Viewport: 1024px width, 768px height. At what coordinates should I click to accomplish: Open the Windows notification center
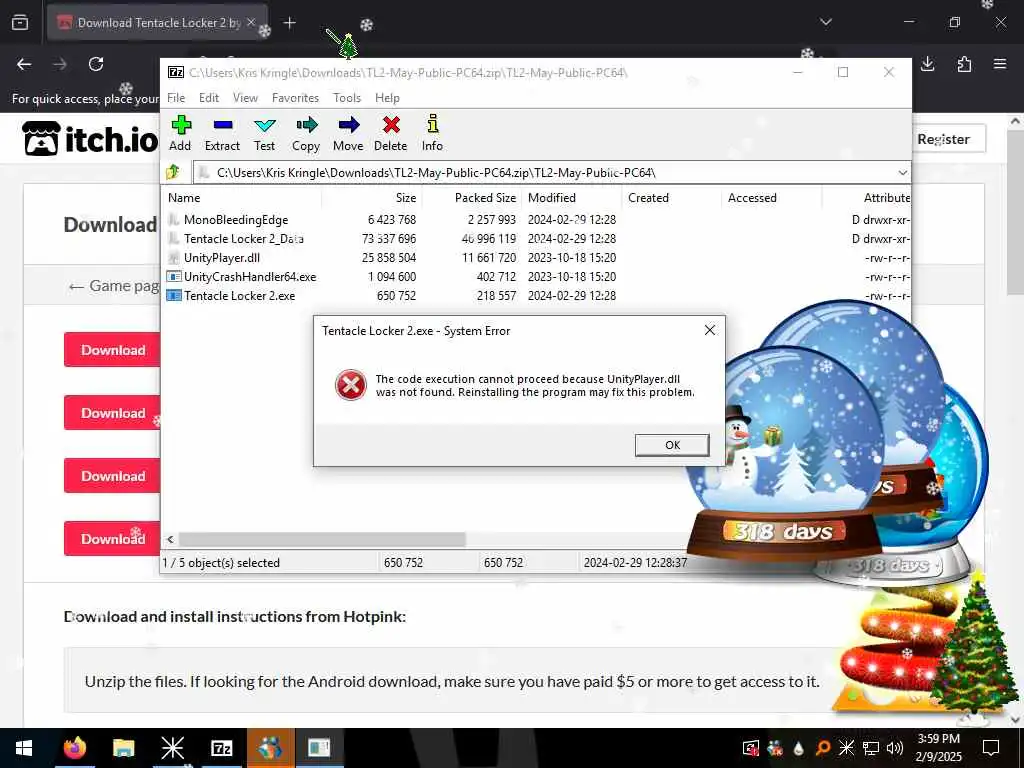(x=991, y=748)
